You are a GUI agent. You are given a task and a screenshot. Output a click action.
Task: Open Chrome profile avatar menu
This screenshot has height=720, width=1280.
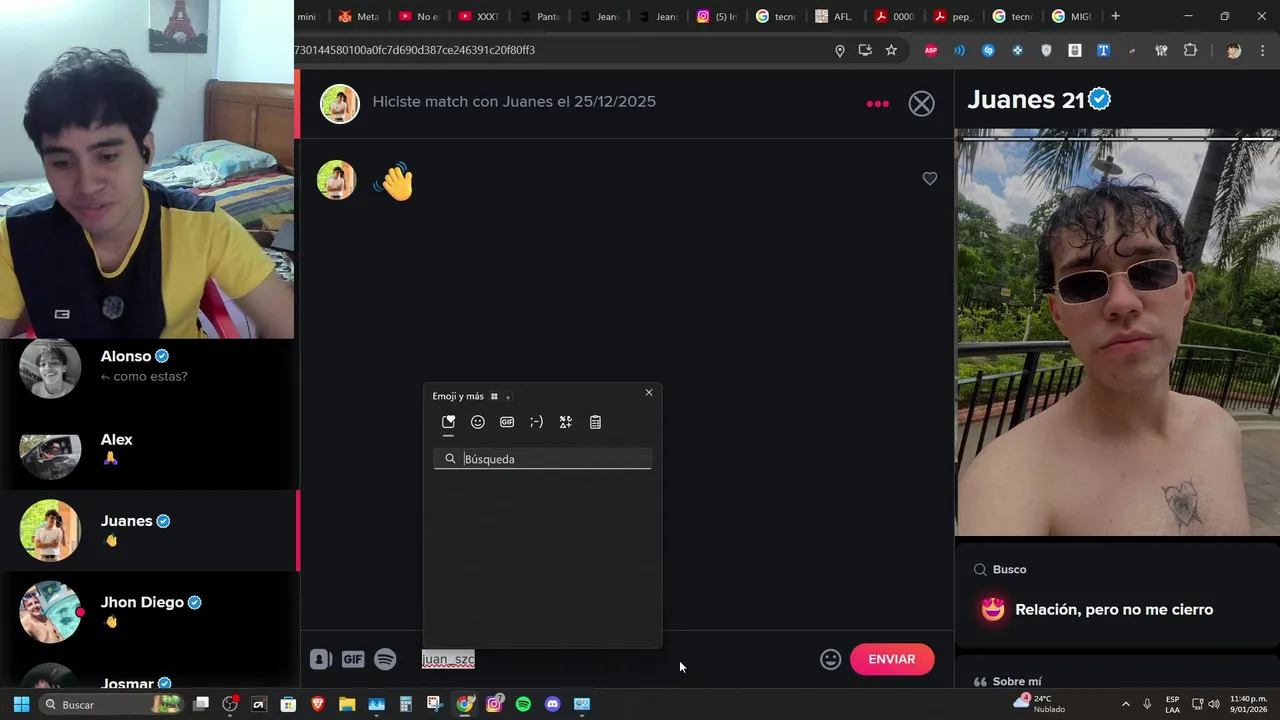tap(1234, 50)
